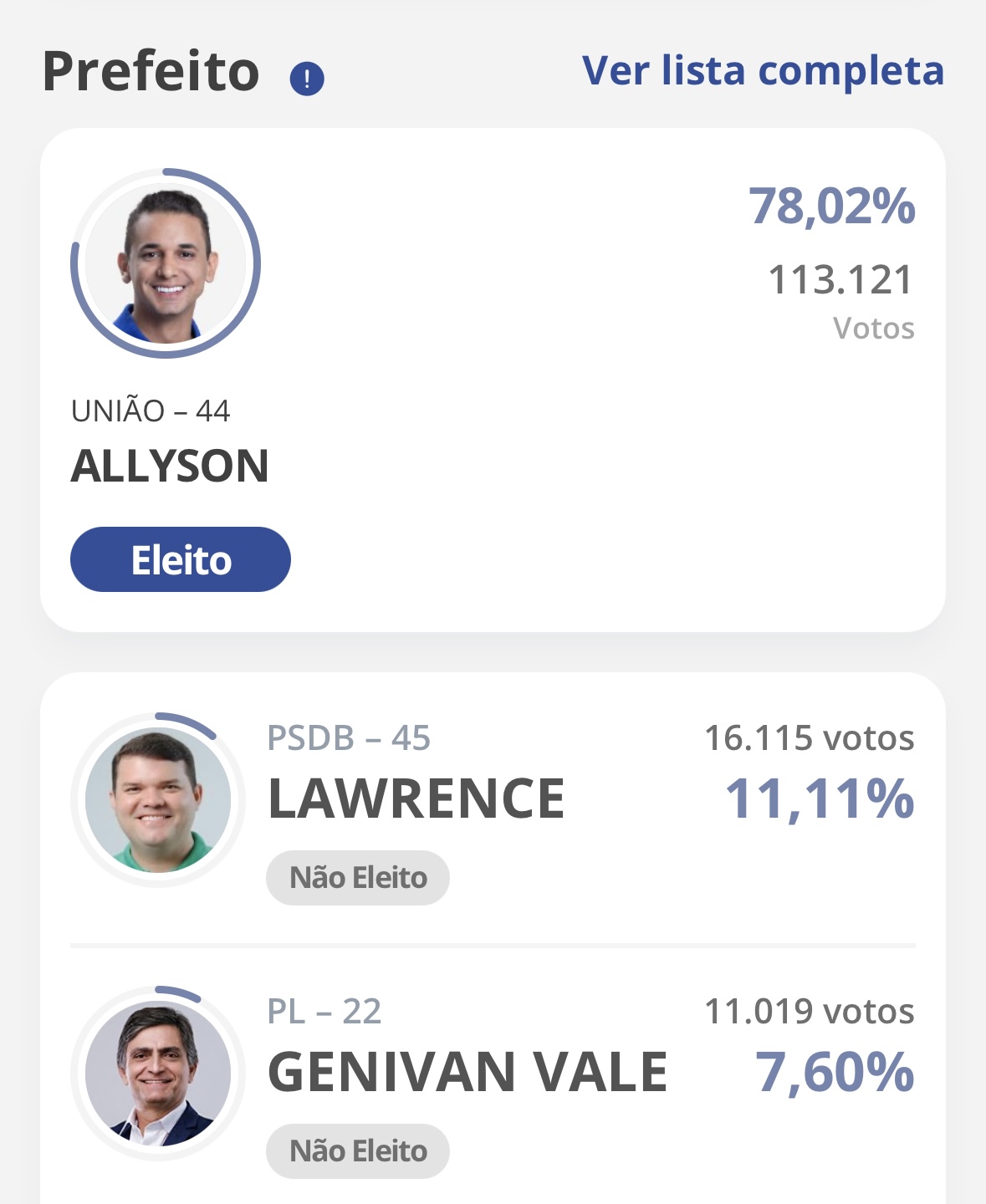Click Não Eleito badge under Lawrence
986x1204 pixels.
(x=358, y=878)
